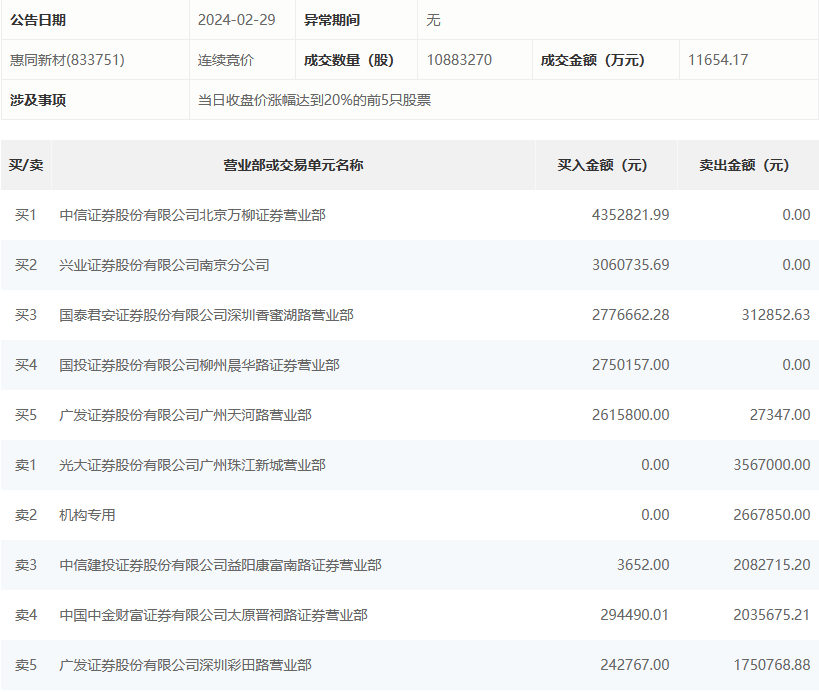Click the 异常期间 label
Viewport: 819px width, 692px height.
[332, 20]
